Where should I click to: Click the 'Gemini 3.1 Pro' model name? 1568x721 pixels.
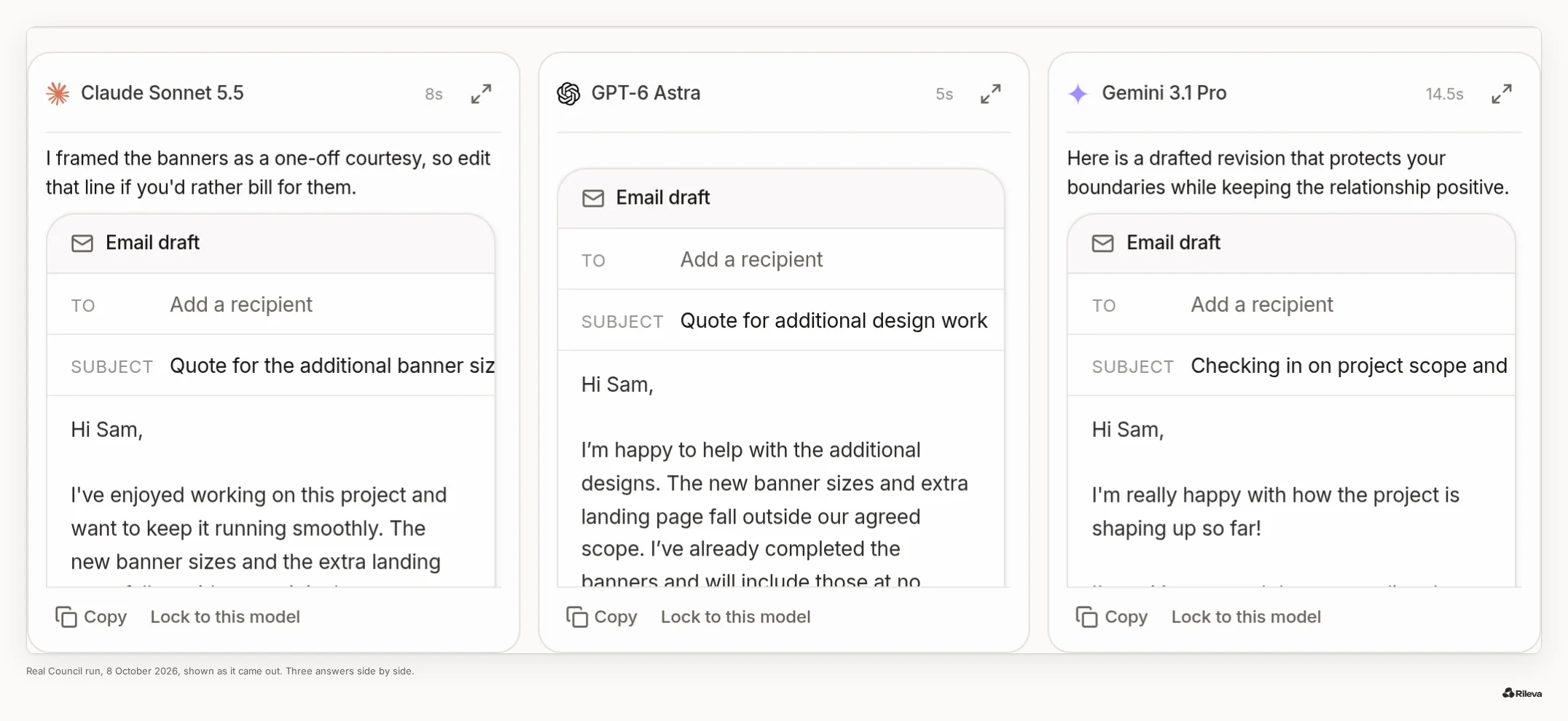pyautogui.click(x=1164, y=93)
